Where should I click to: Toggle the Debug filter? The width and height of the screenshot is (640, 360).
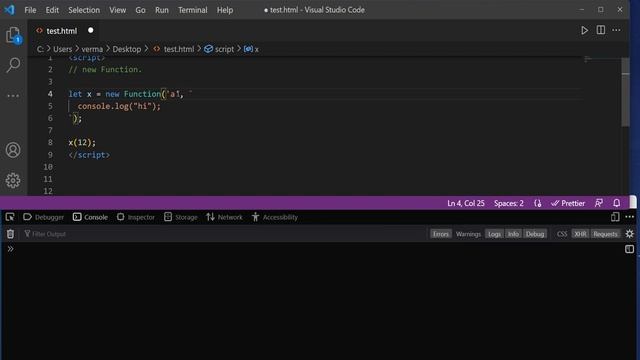pos(535,234)
